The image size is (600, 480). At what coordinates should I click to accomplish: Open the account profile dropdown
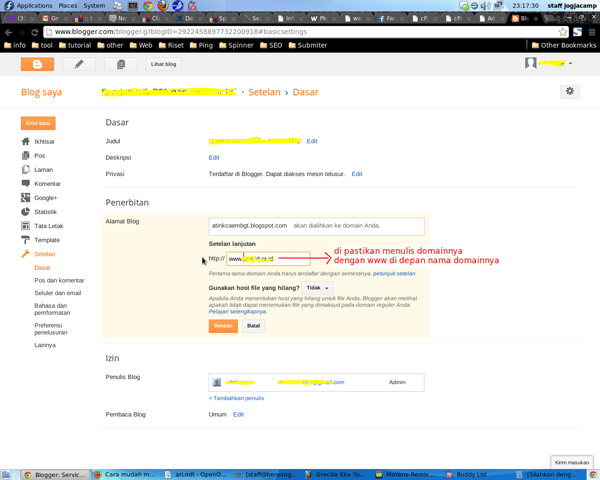[x=550, y=64]
